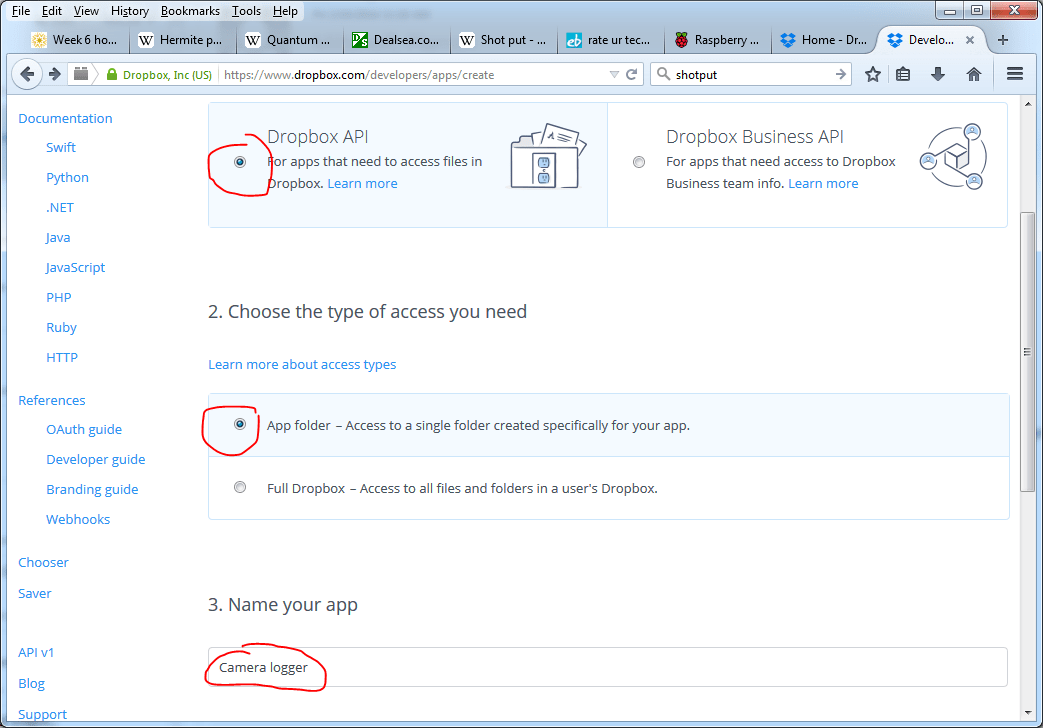Screen dimensions: 1043x728
Task: Open the Ruby documentation link
Action: pos(61,327)
